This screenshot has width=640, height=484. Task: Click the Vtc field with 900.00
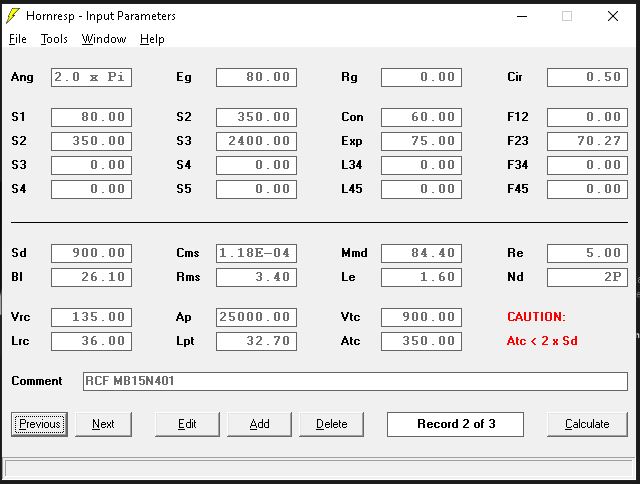click(421, 317)
